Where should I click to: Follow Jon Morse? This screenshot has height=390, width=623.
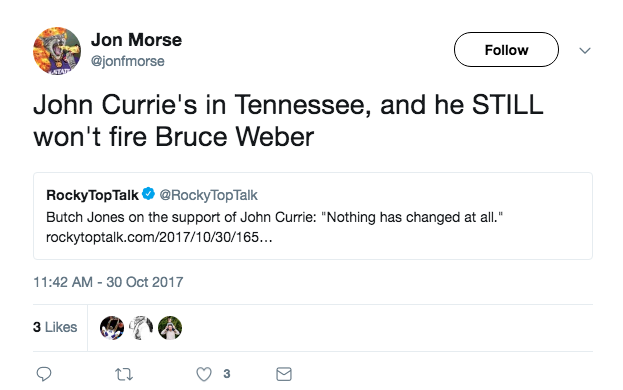point(506,50)
